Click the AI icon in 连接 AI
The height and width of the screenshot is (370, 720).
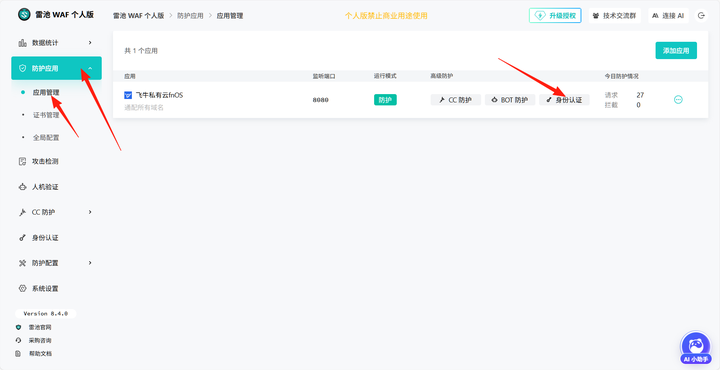(655, 16)
